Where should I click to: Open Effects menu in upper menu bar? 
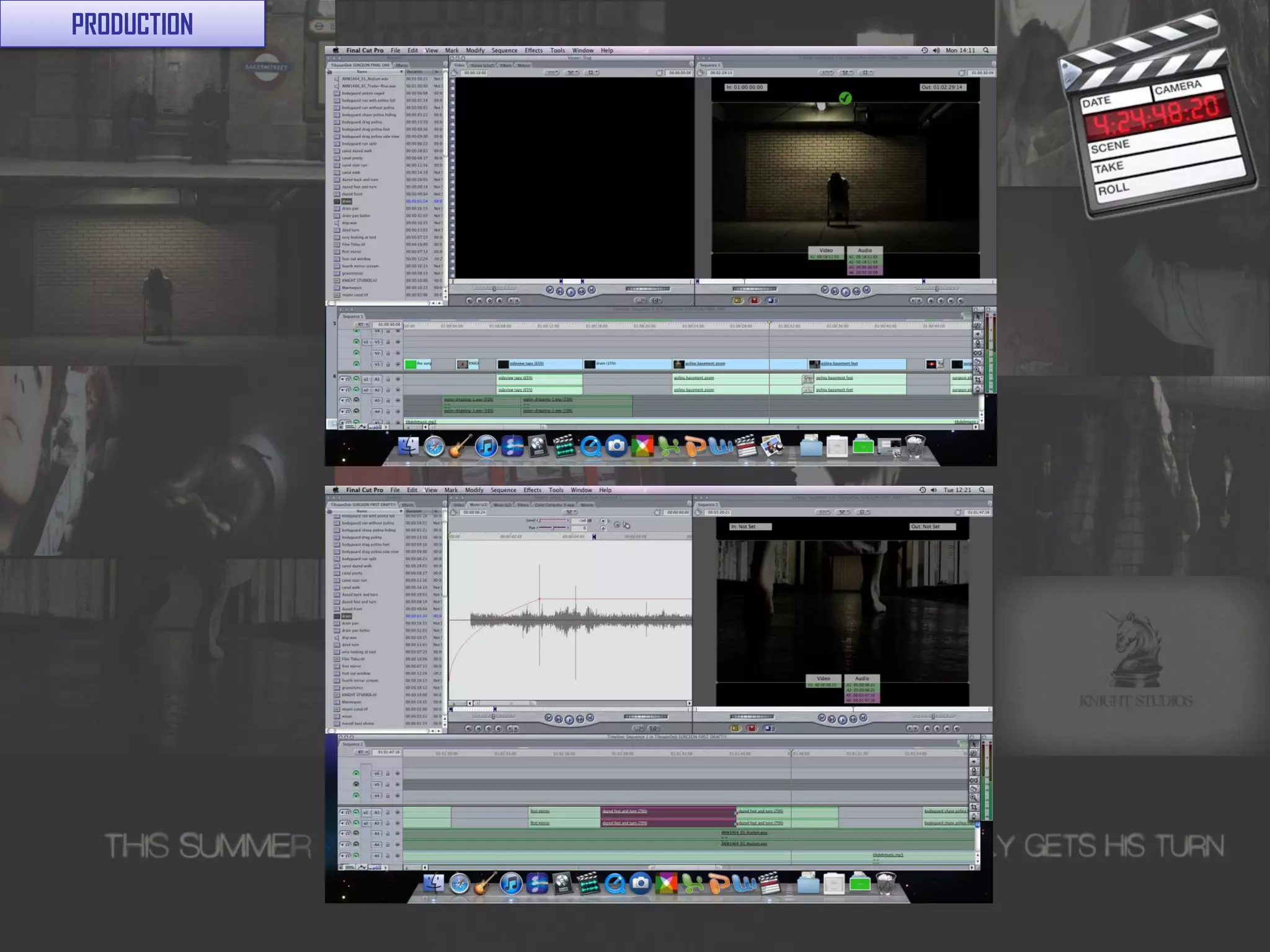pyautogui.click(x=533, y=50)
